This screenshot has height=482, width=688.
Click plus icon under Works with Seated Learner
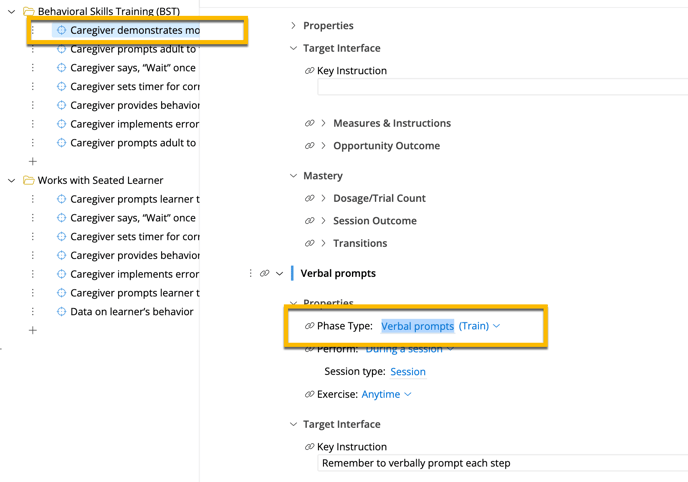pyautogui.click(x=32, y=330)
